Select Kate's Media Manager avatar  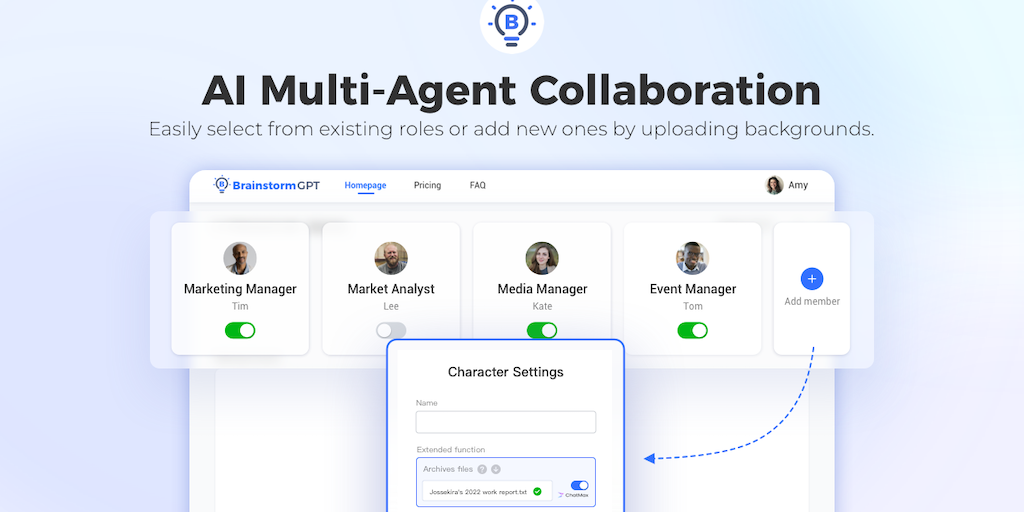[x=541, y=258]
